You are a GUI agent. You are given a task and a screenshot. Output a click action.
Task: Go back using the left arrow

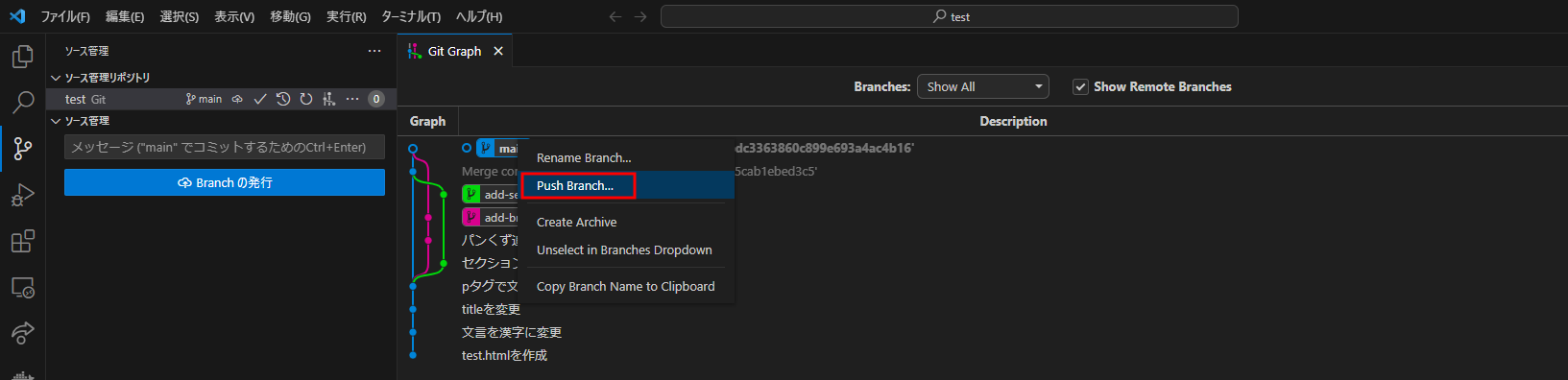615,16
